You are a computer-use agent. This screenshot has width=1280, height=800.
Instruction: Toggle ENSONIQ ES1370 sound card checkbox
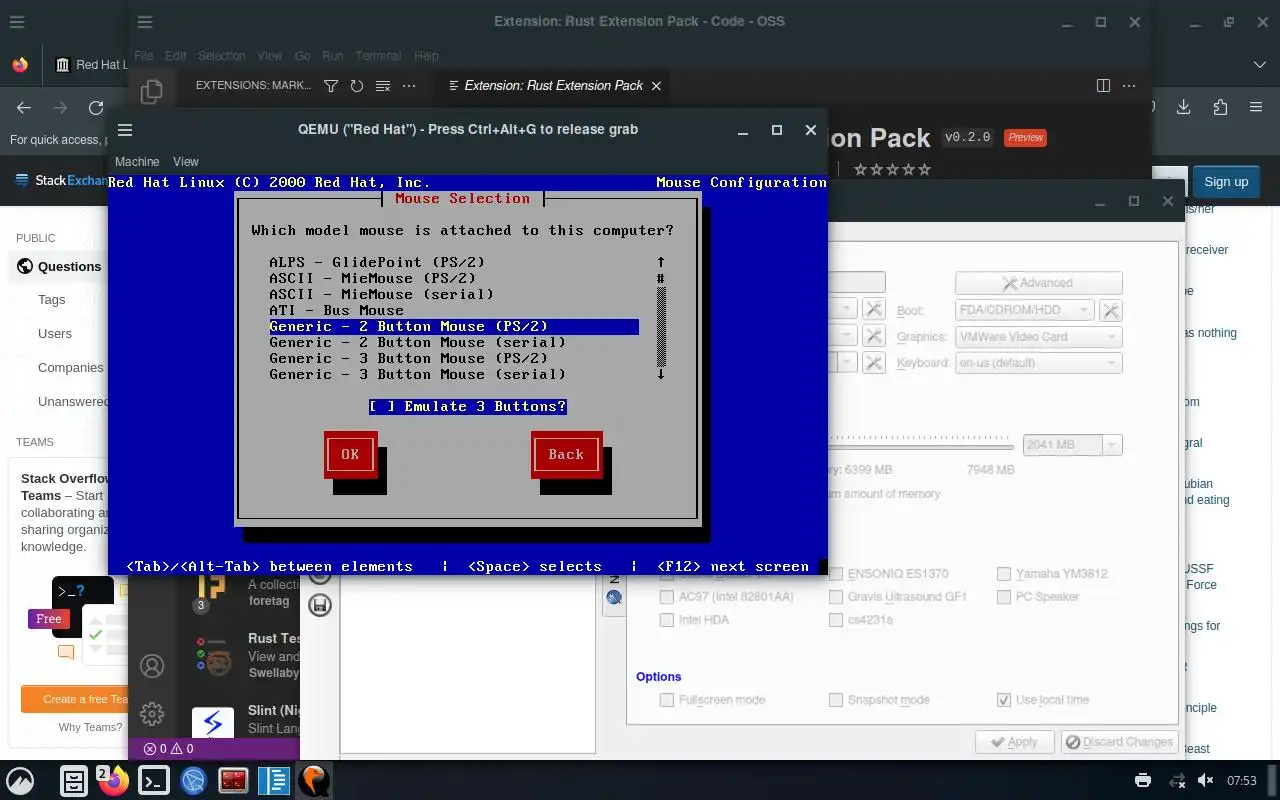[x=836, y=574]
